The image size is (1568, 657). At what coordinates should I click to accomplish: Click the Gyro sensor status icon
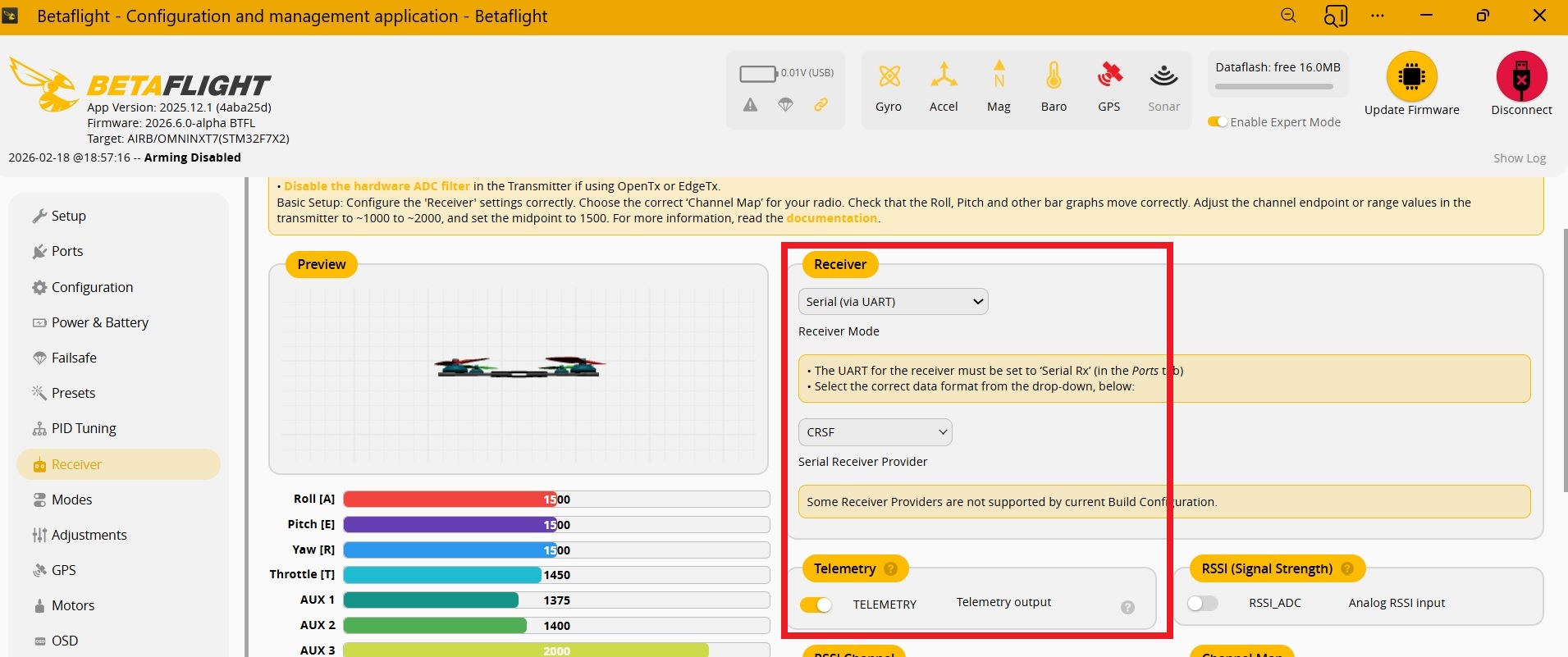[x=889, y=76]
